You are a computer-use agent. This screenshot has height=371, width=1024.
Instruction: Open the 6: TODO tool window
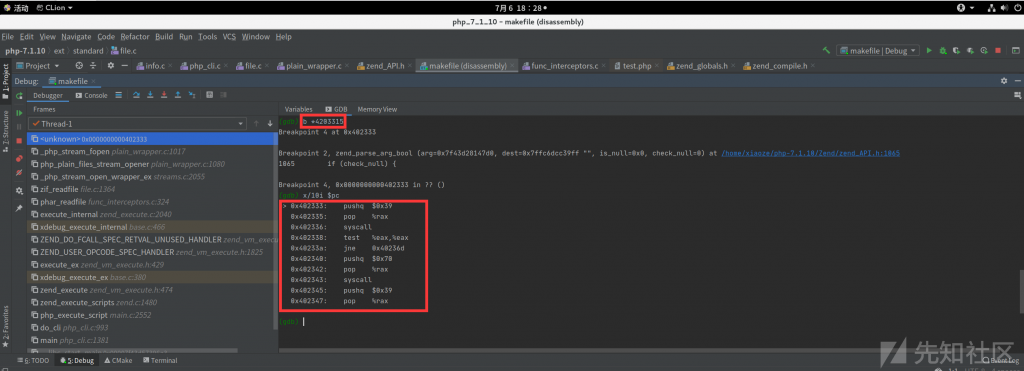(x=33, y=360)
